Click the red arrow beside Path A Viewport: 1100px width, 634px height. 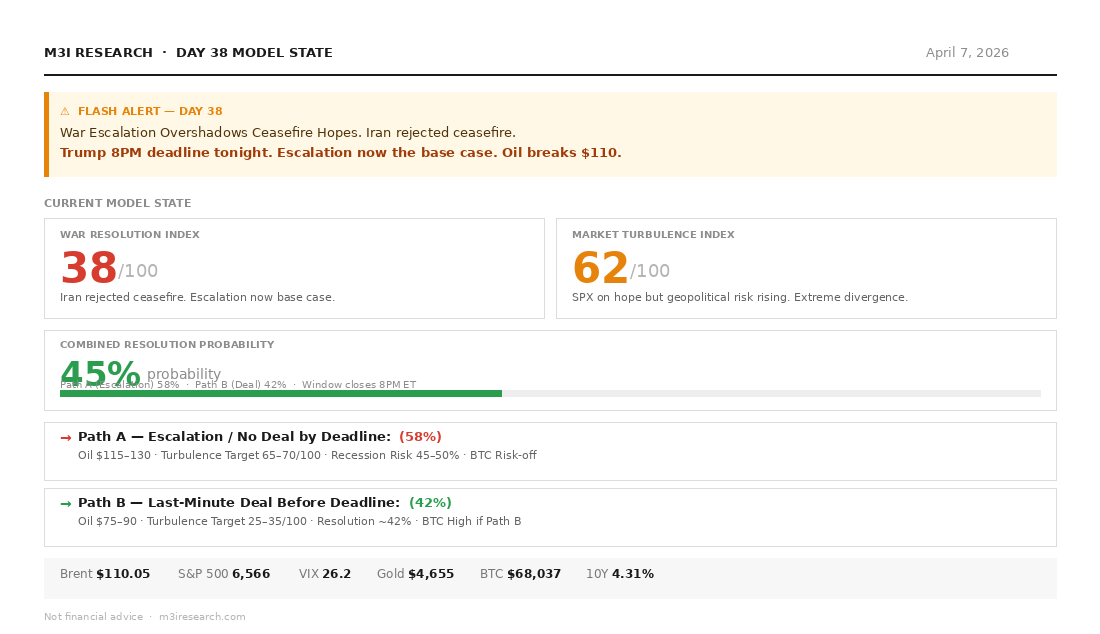click(x=66, y=438)
